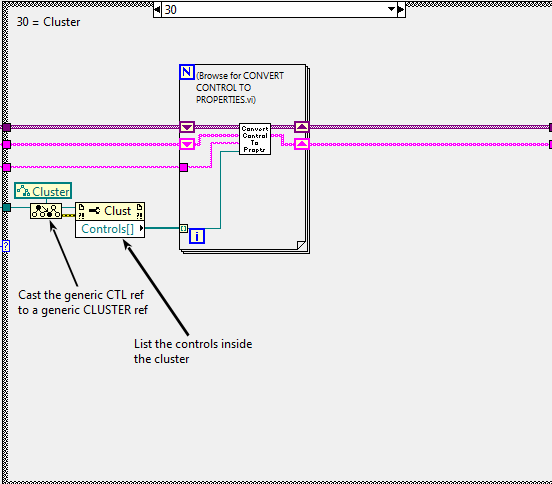
Task: Select the Convert Control To Proptr subVI
Action: (255, 139)
